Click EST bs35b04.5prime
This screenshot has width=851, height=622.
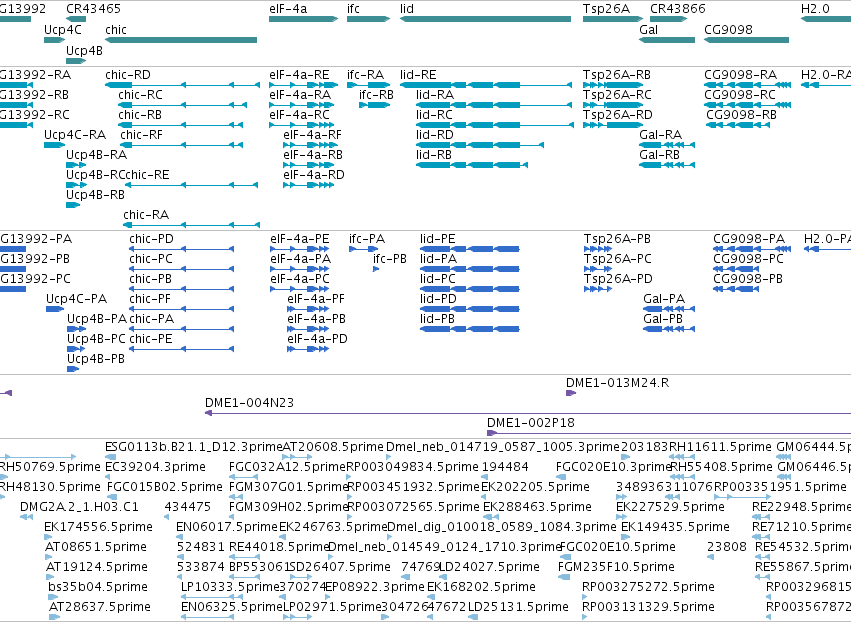point(53,597)
